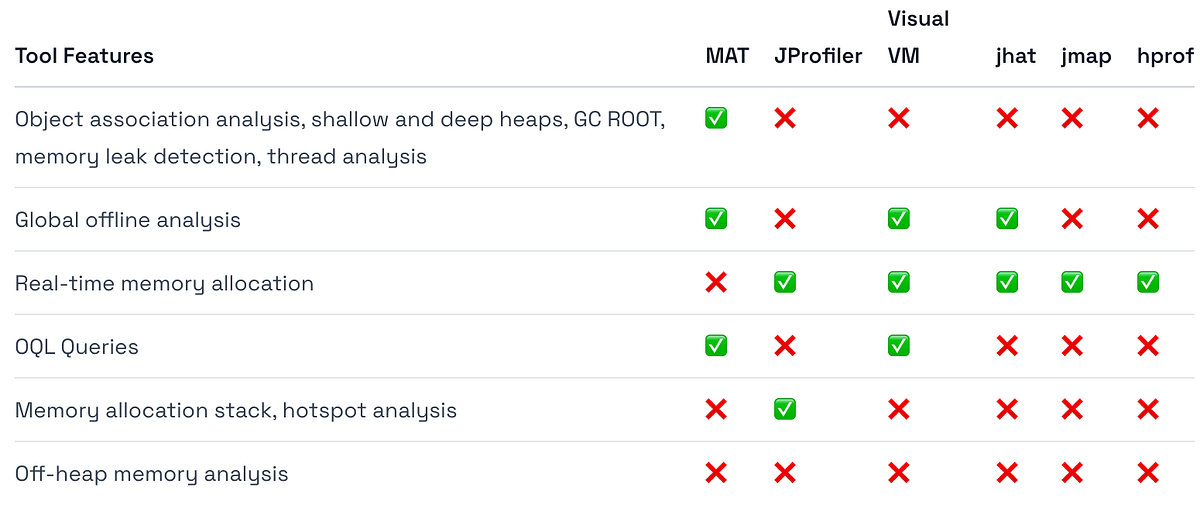1200x505 pixels.
Task: Click jmap green check for Real-time memory allocation
Action: (x=1071, y=283)
